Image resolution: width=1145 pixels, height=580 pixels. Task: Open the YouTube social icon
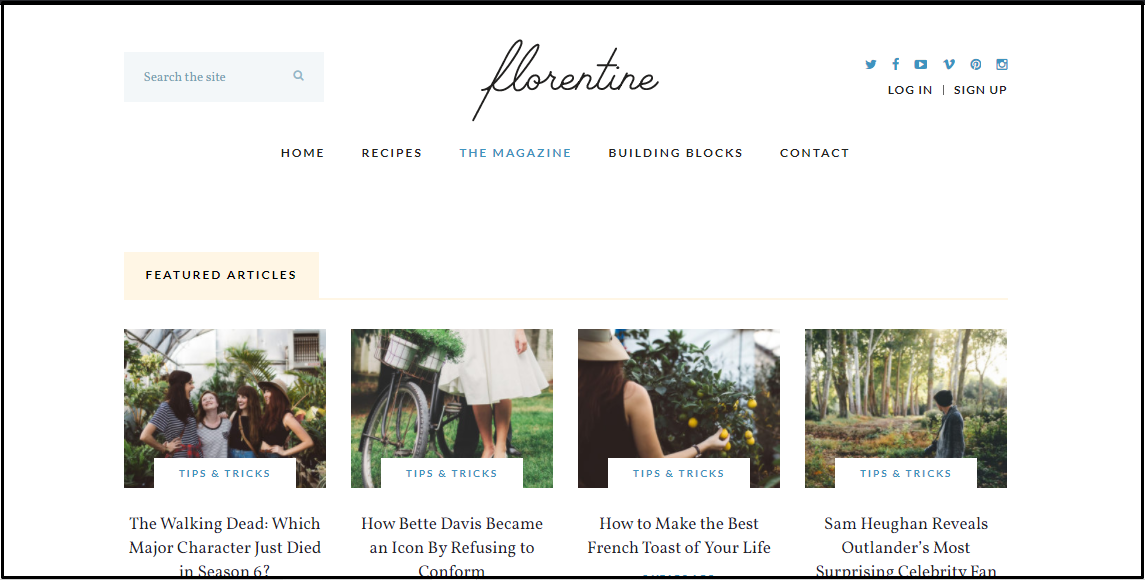[x=921, y=64]
